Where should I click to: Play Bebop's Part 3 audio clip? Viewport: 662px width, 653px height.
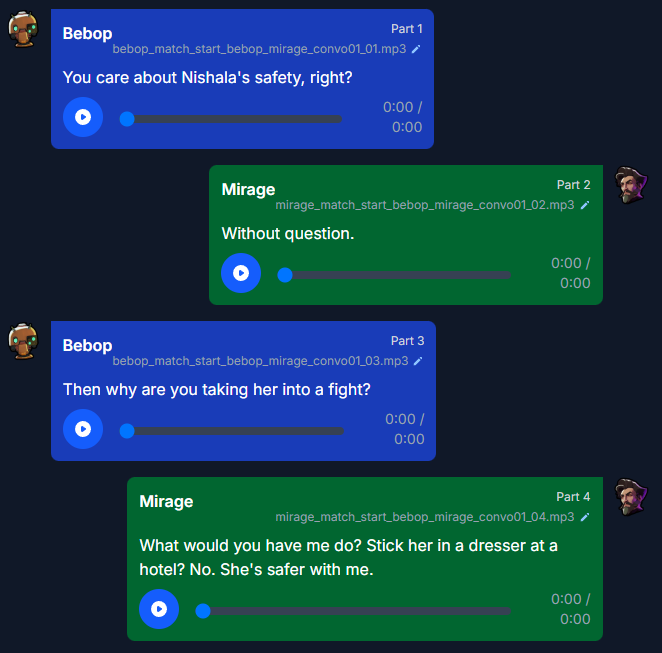(x=83, y=429)
